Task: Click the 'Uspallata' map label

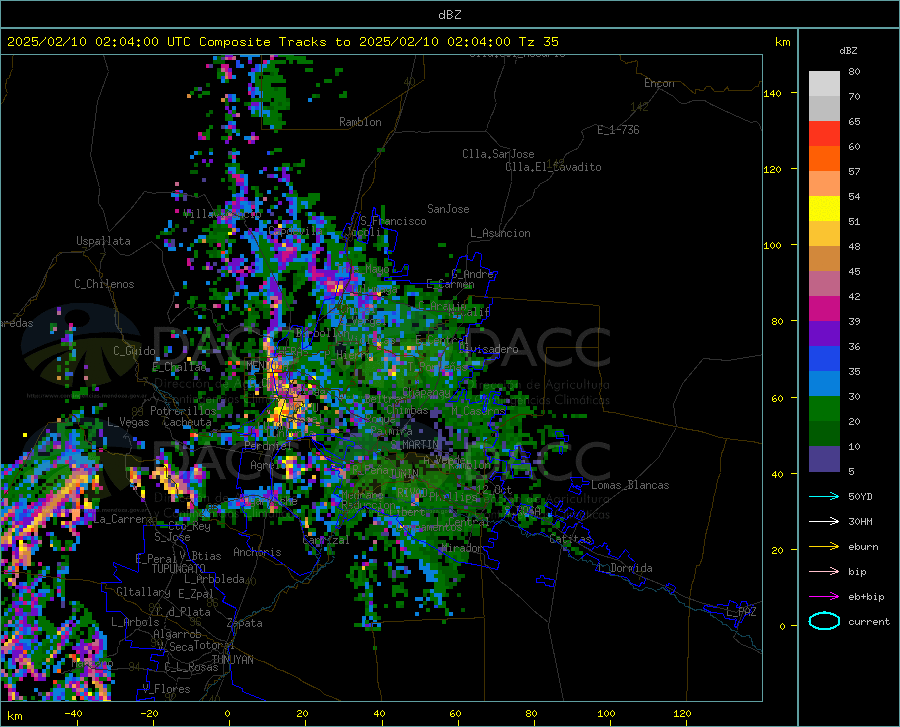Action: 103,241
